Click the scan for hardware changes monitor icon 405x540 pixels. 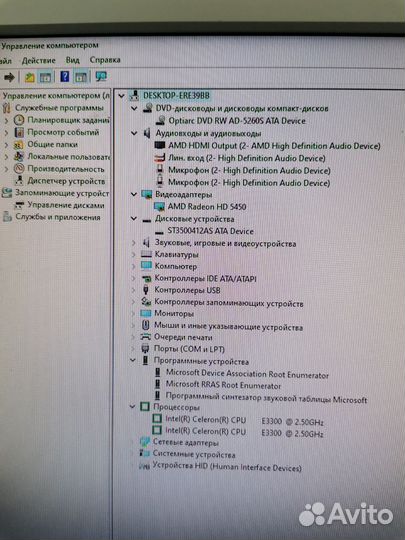tap(101, 76)
